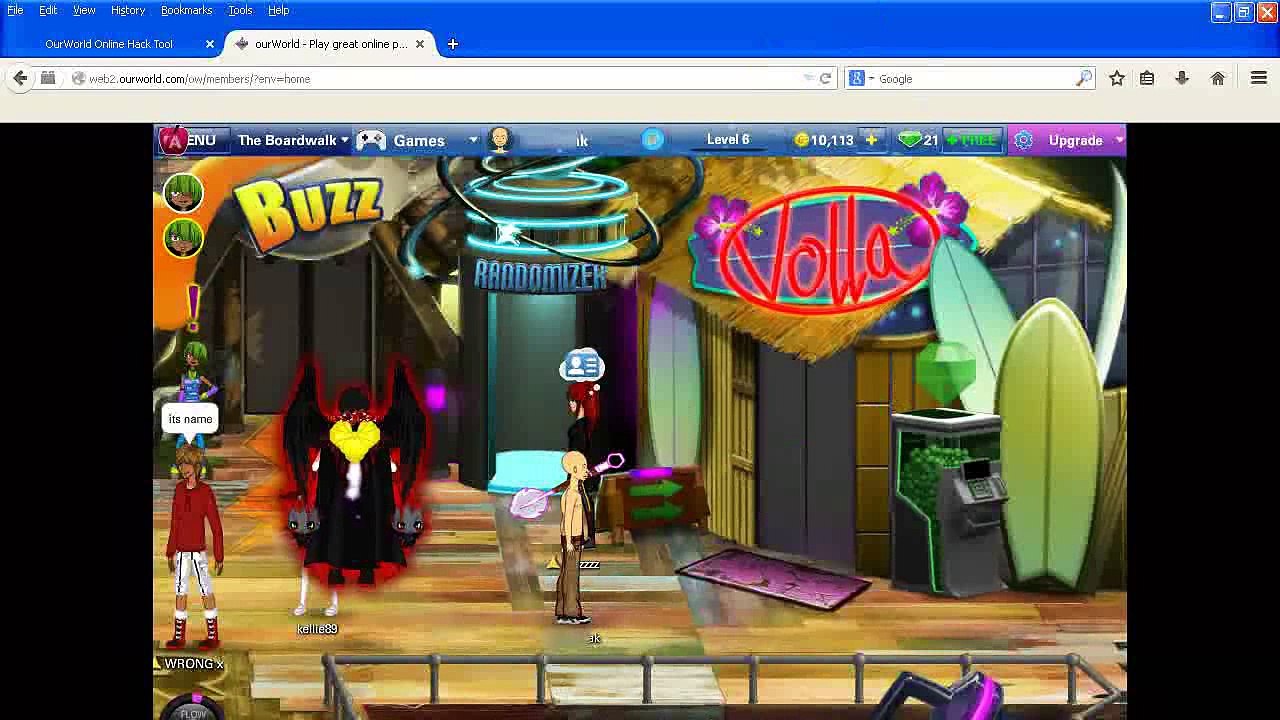Select the bald shirtless avatar

point(572,538)
